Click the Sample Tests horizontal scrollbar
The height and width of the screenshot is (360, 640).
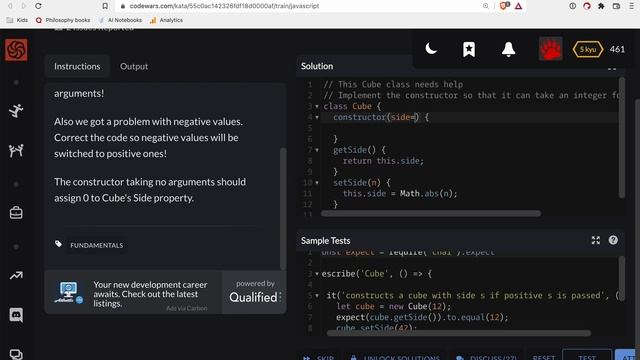coord(458,333)
